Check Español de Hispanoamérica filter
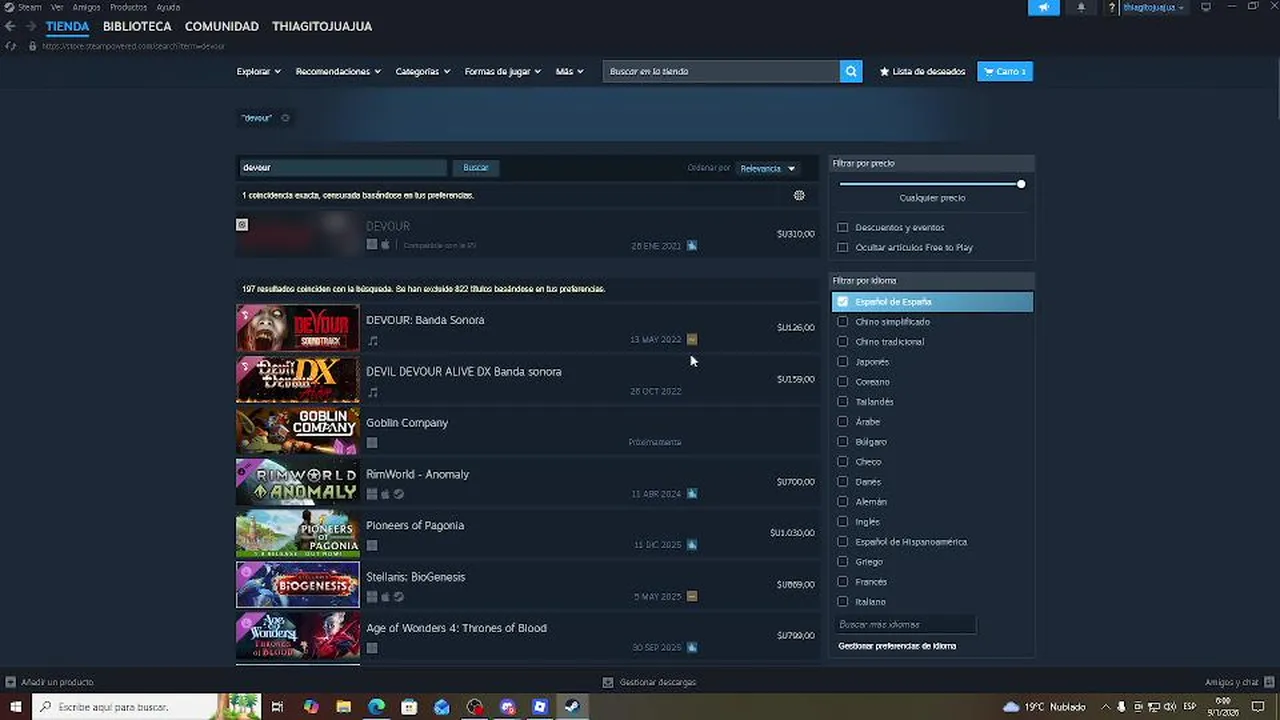 843,541
